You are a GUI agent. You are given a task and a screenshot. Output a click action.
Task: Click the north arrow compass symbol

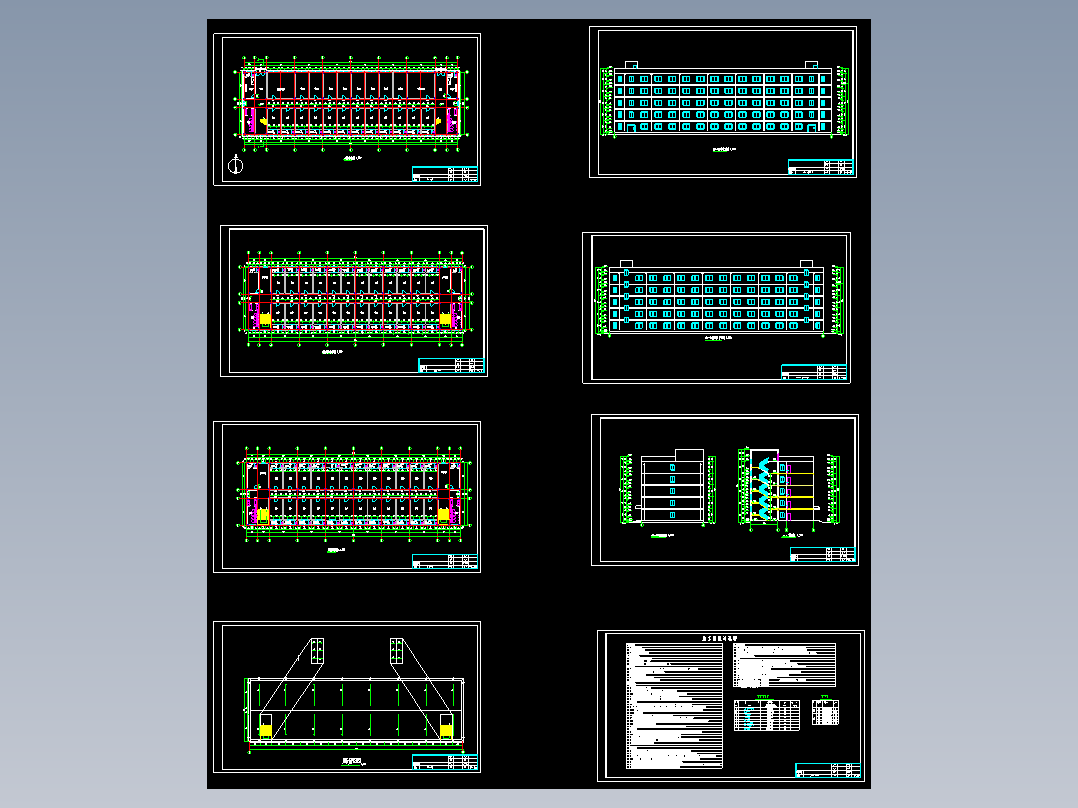tap(236, 164)
